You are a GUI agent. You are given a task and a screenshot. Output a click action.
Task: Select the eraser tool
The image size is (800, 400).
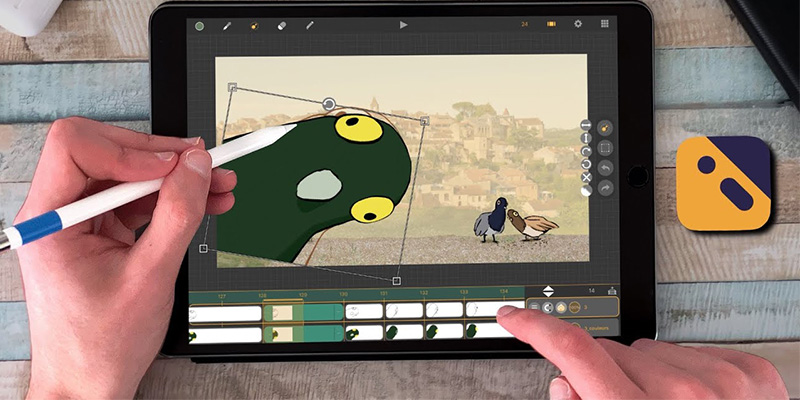282,26
